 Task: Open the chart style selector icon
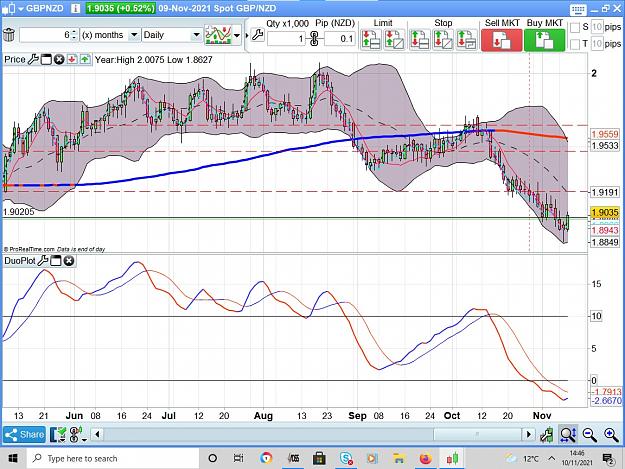[x=218, y=35]
